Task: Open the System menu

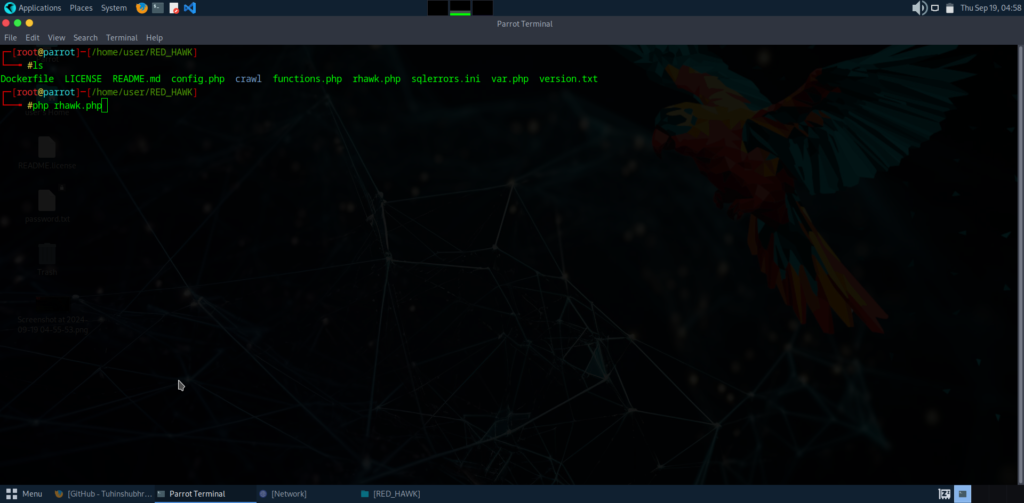Action: pos(114,8)
